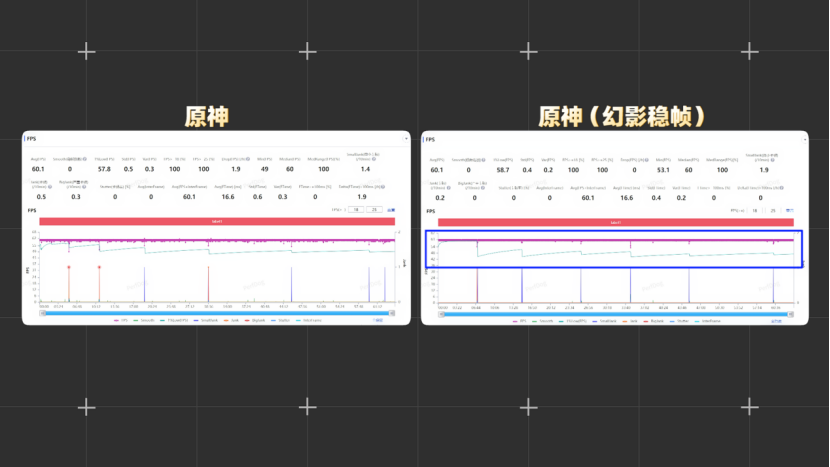The height and width of the screenshot is (467, 830).
Task: Toggle BigJank legend series in right chart
Action: [653, 321]
